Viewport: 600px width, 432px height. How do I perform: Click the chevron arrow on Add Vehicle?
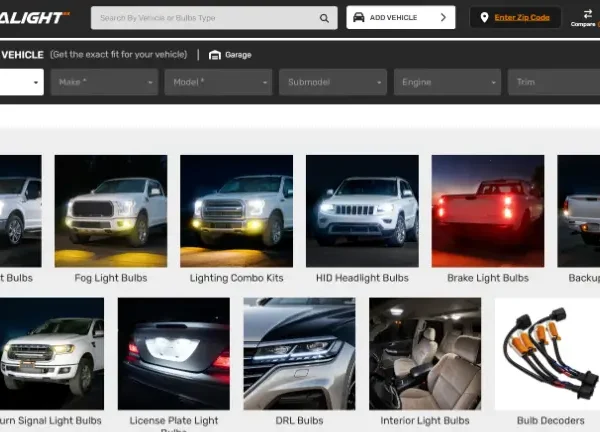(x=443, y=17)
